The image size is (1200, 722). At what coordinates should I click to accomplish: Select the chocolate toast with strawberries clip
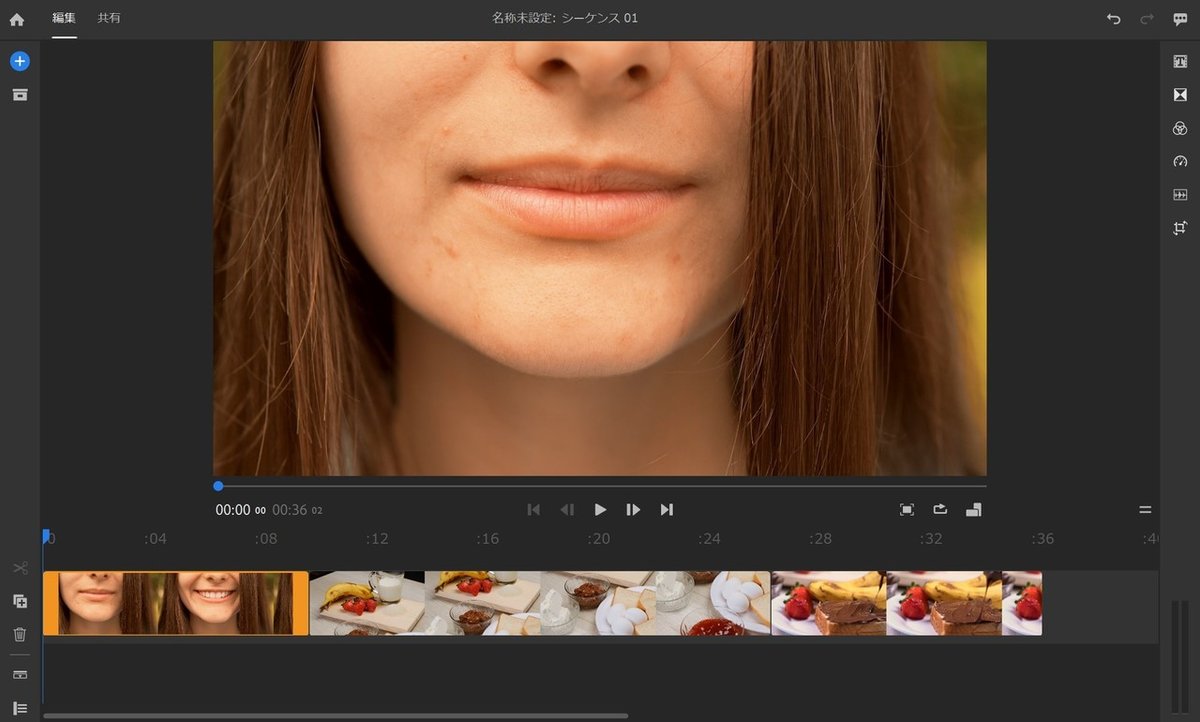click(x=907, y=603)
